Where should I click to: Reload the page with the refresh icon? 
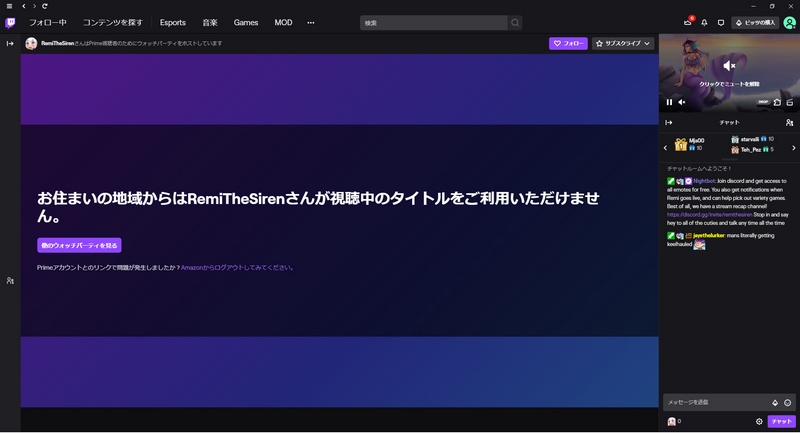(45, 6)
